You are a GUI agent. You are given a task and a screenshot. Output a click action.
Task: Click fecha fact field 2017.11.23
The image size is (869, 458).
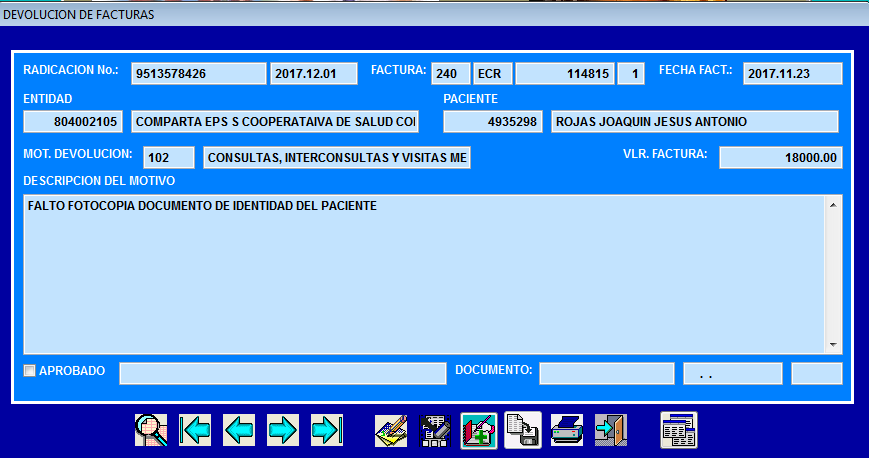[x=793, y=74]
